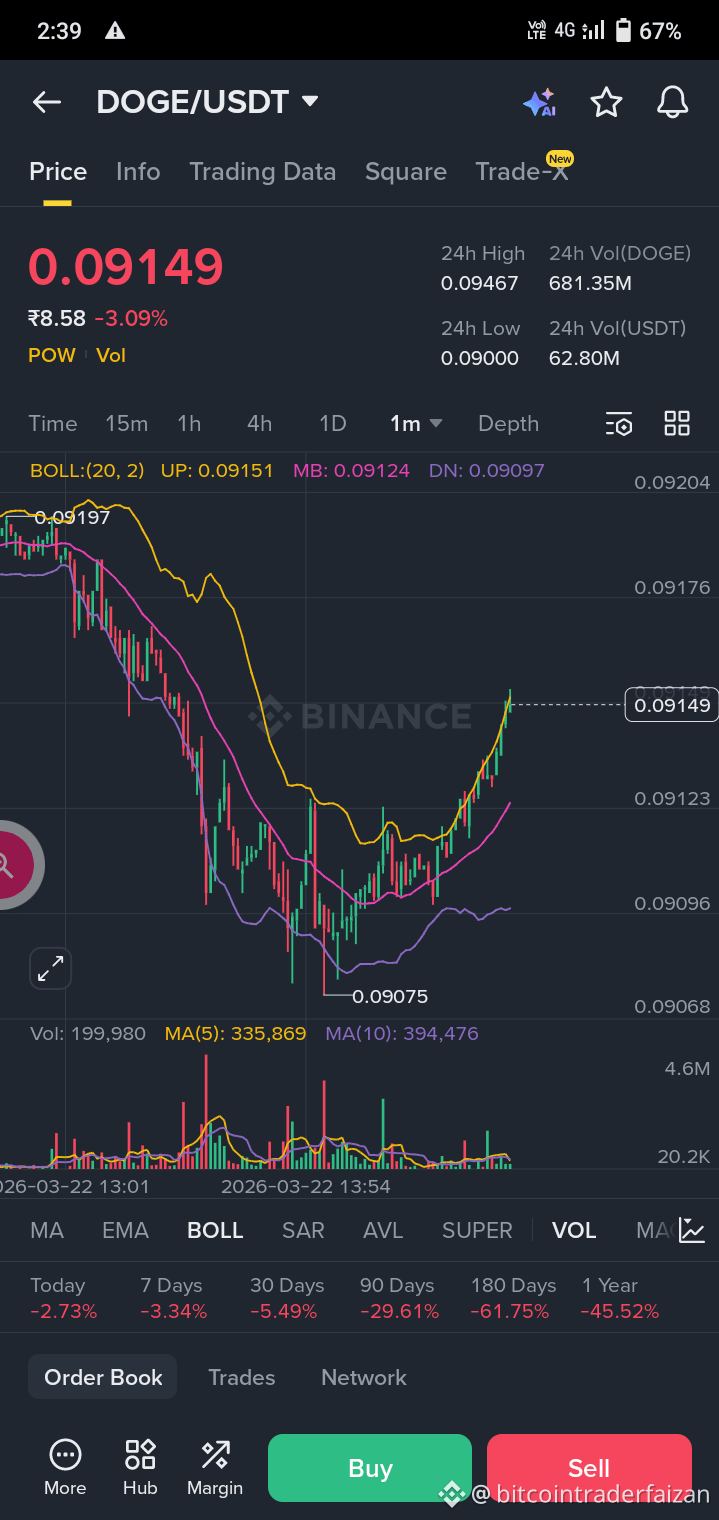Screen dimensions: 719x1520
Task: Tap the MA(5): 335,869 volume label
Action: 236,1033
